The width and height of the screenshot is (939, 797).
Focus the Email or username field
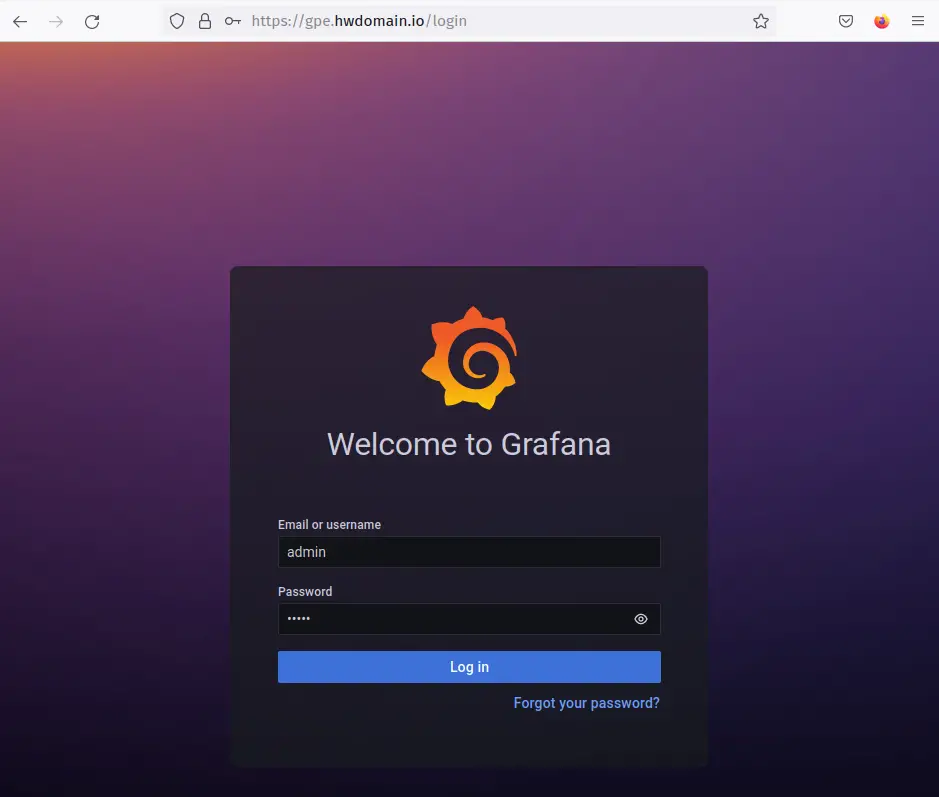tap(470, 552)
